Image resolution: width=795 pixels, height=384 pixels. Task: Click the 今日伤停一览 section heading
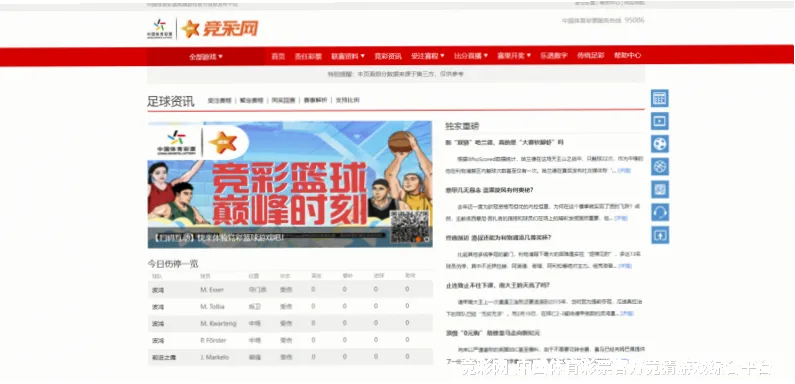(x=173, y=264)
